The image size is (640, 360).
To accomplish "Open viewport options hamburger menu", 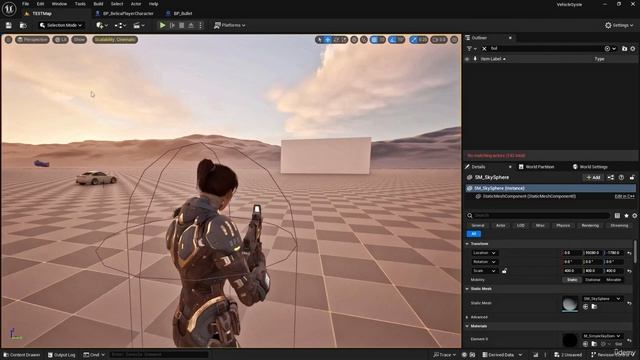I will [x=9, y=40].
